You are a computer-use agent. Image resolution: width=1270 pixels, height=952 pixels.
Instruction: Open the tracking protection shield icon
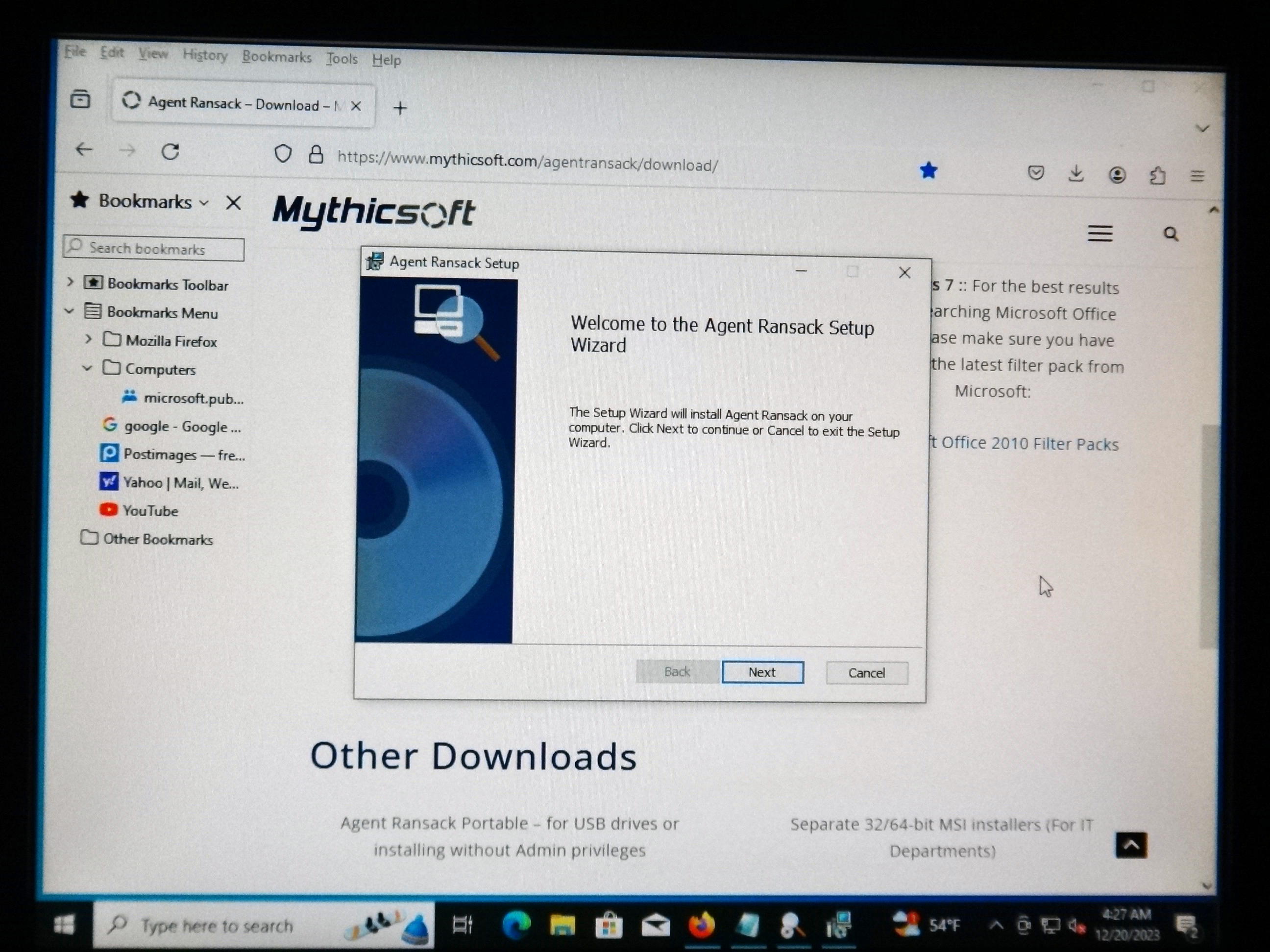click(283, 154)
